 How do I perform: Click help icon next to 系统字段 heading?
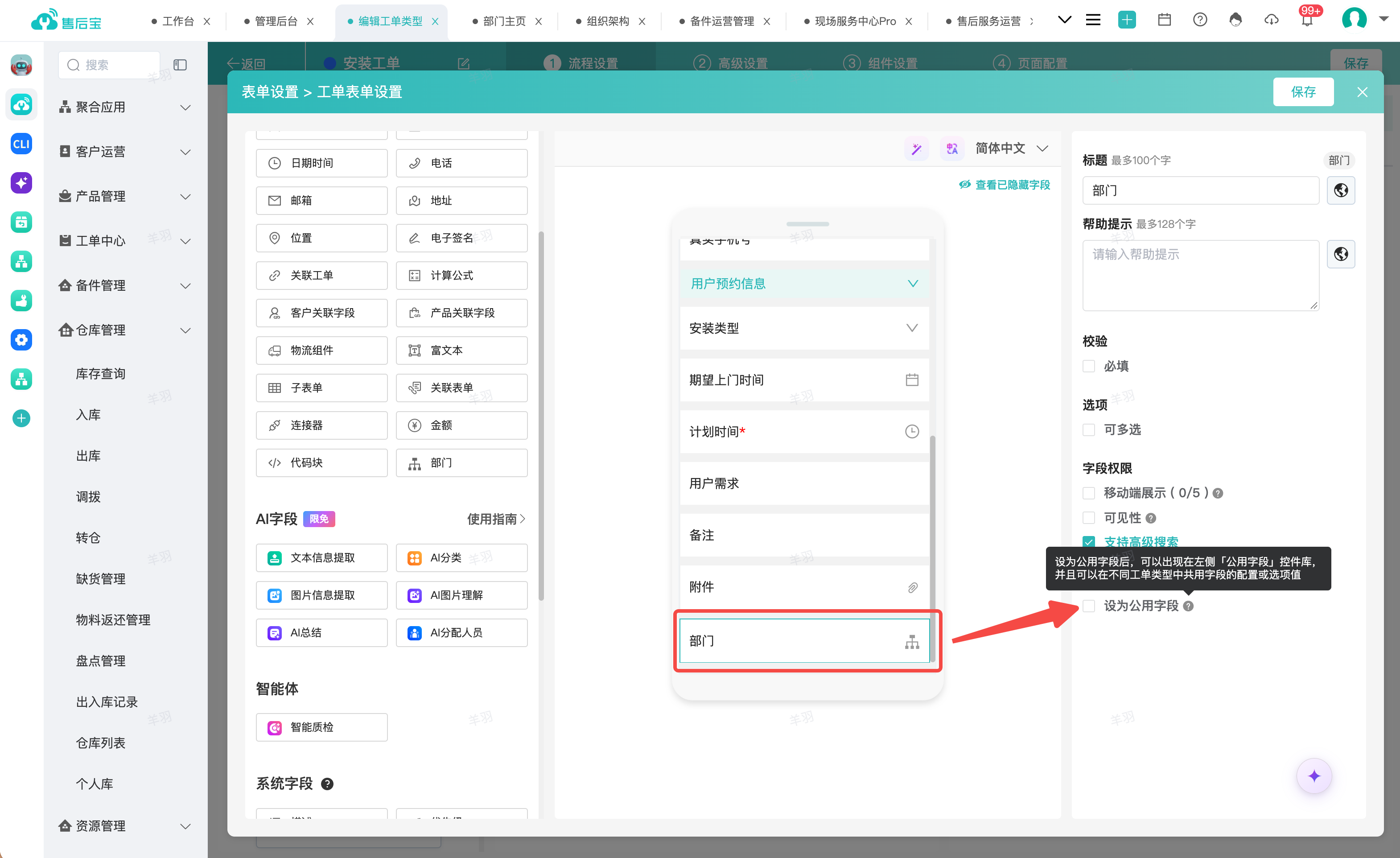[327, 784]
